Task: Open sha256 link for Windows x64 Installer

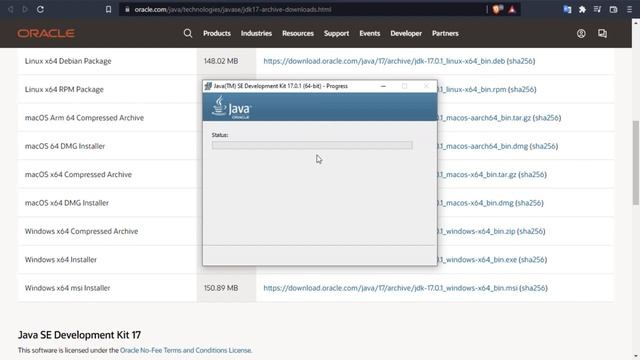Action: (533, 260)
